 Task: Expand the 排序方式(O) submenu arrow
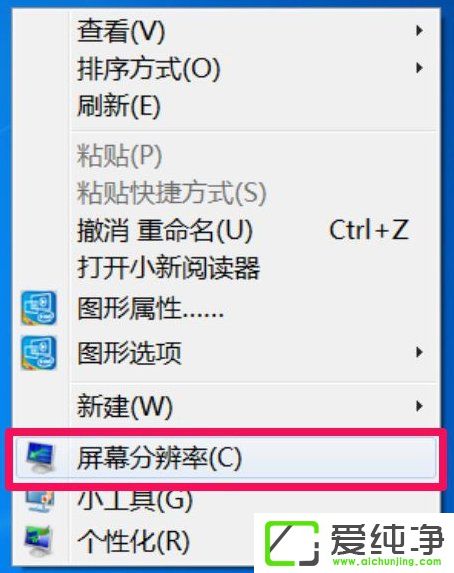click(x=419, y=68)
